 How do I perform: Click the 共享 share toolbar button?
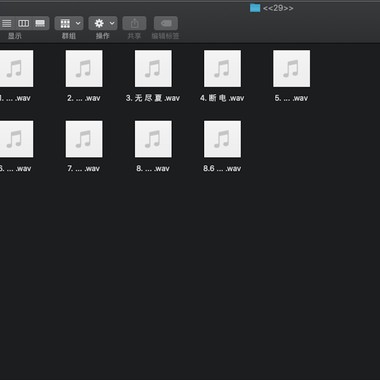click(134, 23)
